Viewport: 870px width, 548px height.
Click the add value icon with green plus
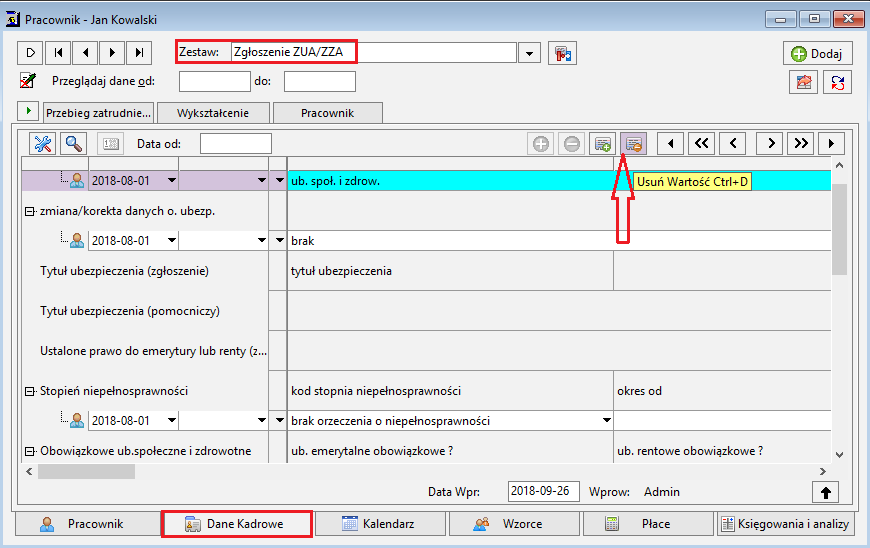(x=603, y=144)
